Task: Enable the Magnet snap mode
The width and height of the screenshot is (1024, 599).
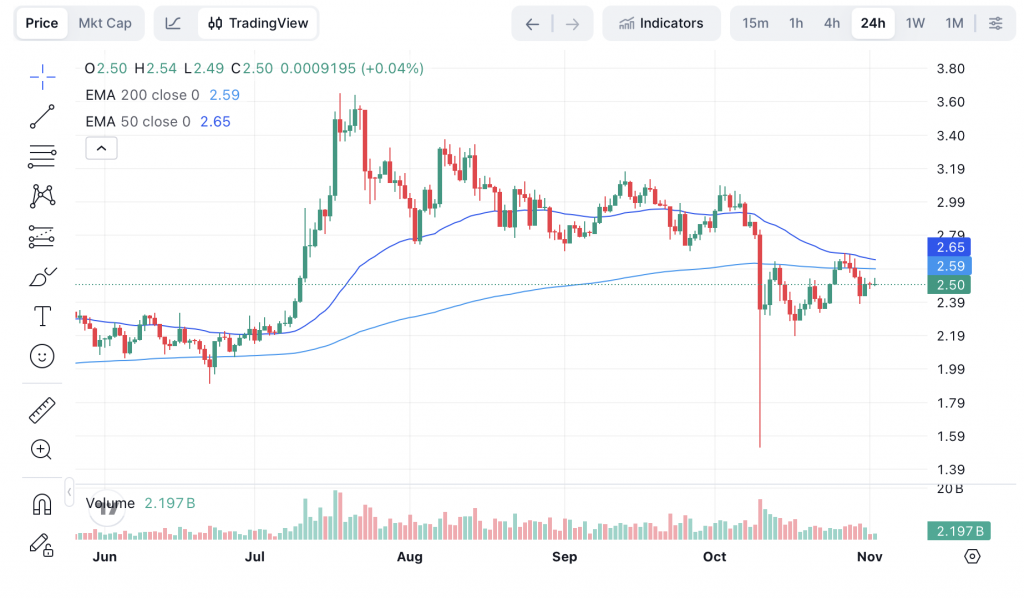Action: click(x=41, y=504)
